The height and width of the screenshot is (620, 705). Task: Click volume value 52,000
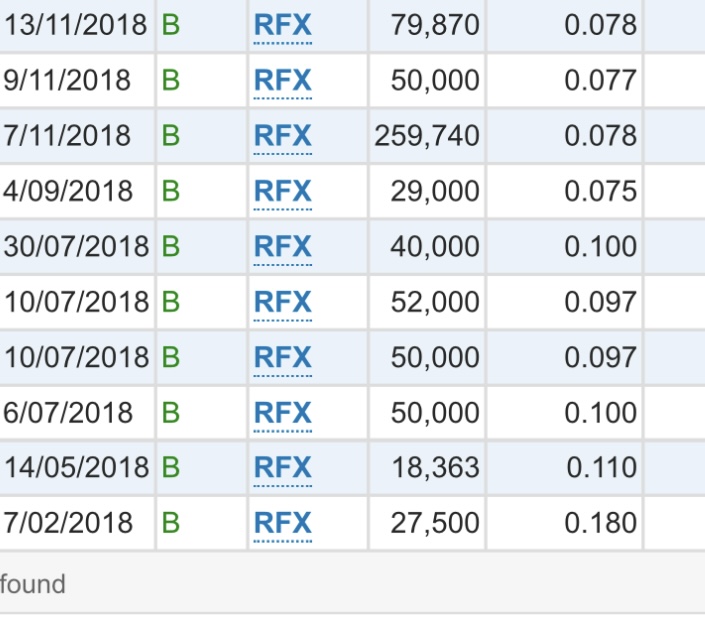[x=435, y=303]
